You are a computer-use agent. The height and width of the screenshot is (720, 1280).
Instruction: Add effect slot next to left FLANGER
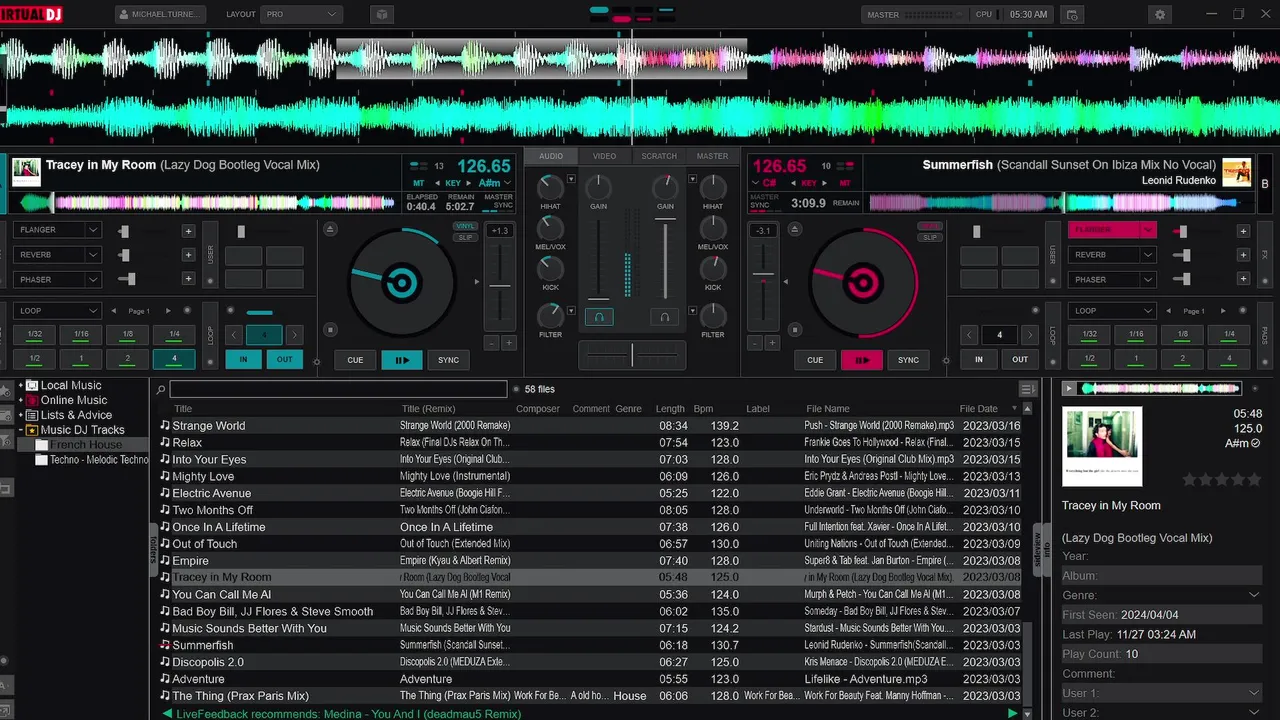[188, 231]
